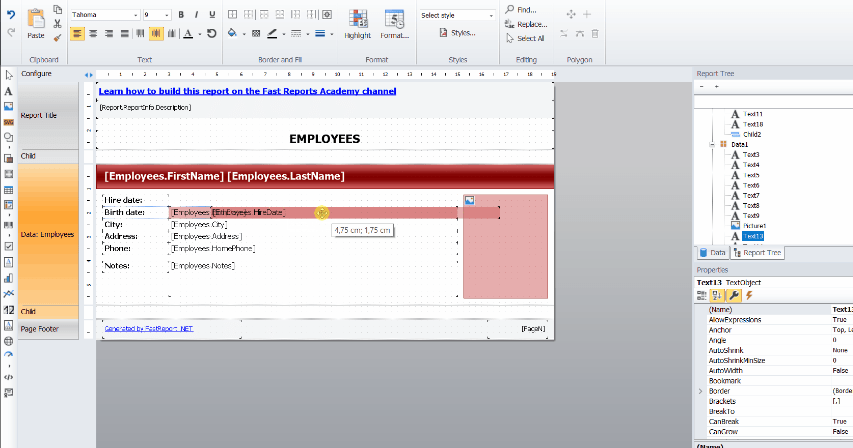Select the digital signature '12' tool
The width and height of the screenshot is (853, 448).
point(9,310)
